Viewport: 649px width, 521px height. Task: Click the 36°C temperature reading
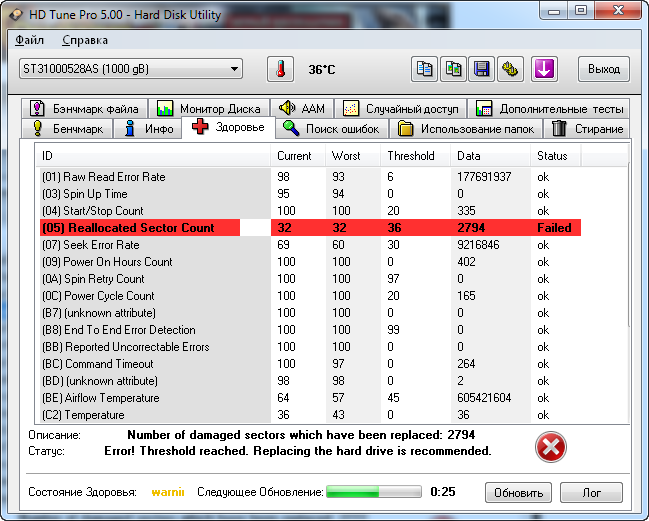pyautogui.click(x=322, y=70)
